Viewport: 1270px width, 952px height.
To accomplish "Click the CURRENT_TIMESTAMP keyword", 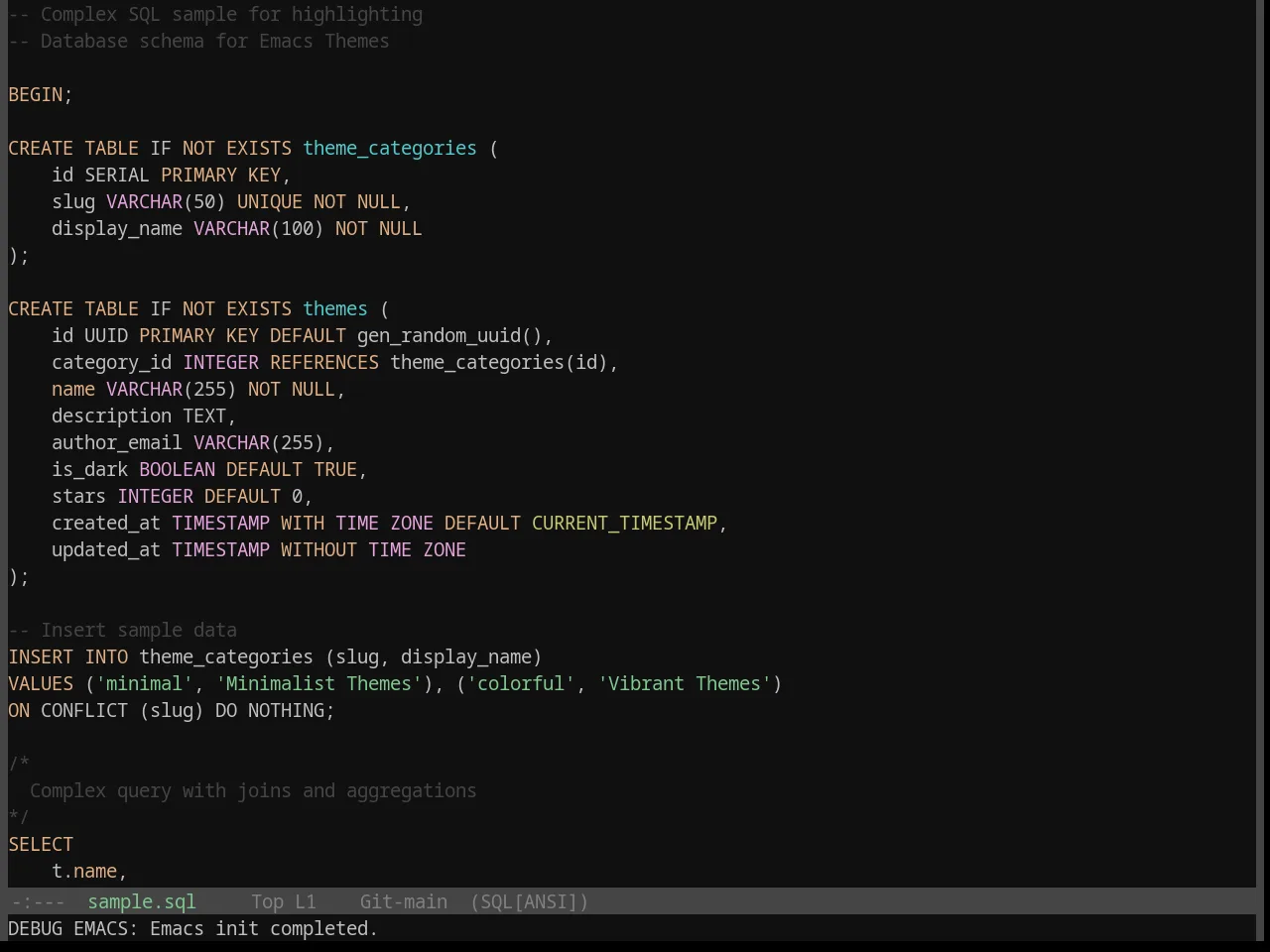I will tap(624, 523).
